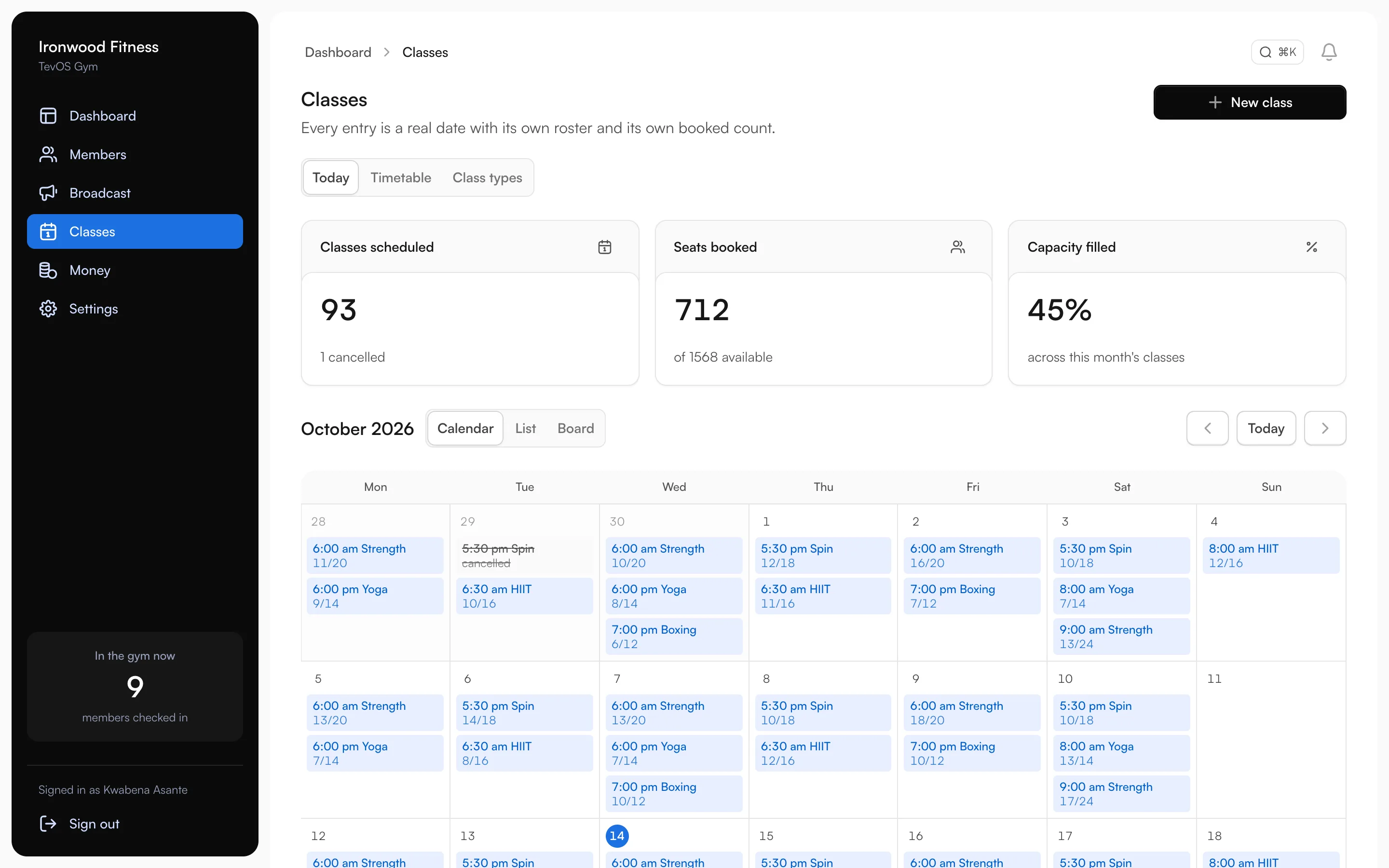Click the October 2026 heading
The height and width of the screenshot is (868, 1389).
pos(357,429)
